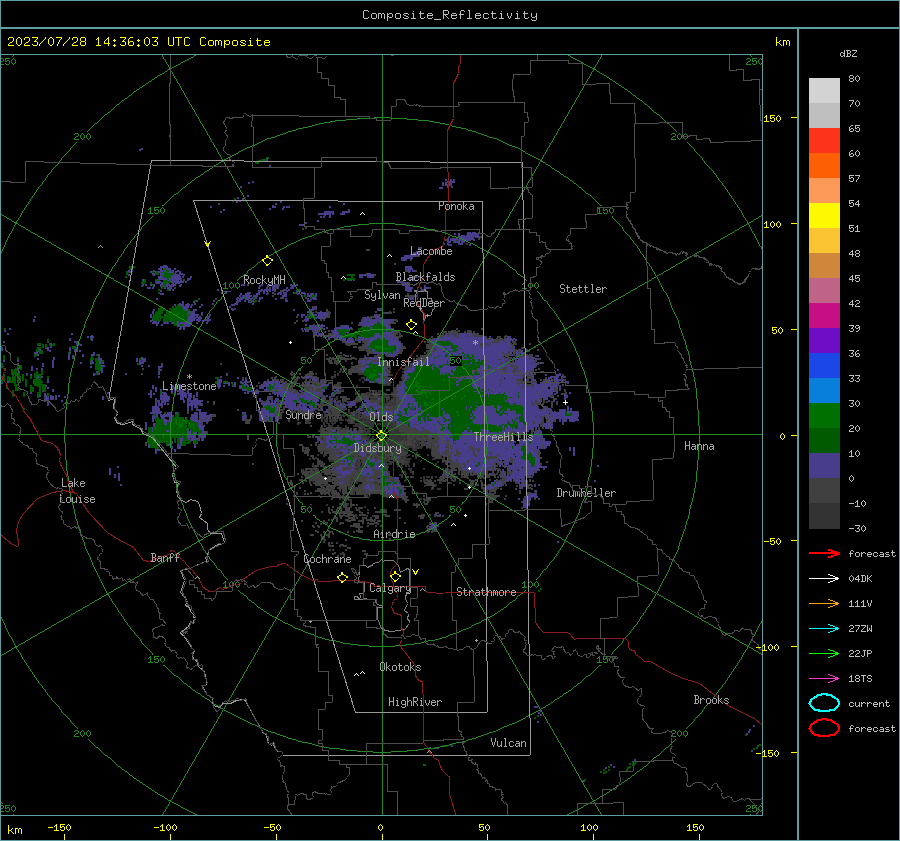Viewport: 900px width, 841px height.
Task: Select the yellow diamond marker near RockyMH
Action: (267, 261)
